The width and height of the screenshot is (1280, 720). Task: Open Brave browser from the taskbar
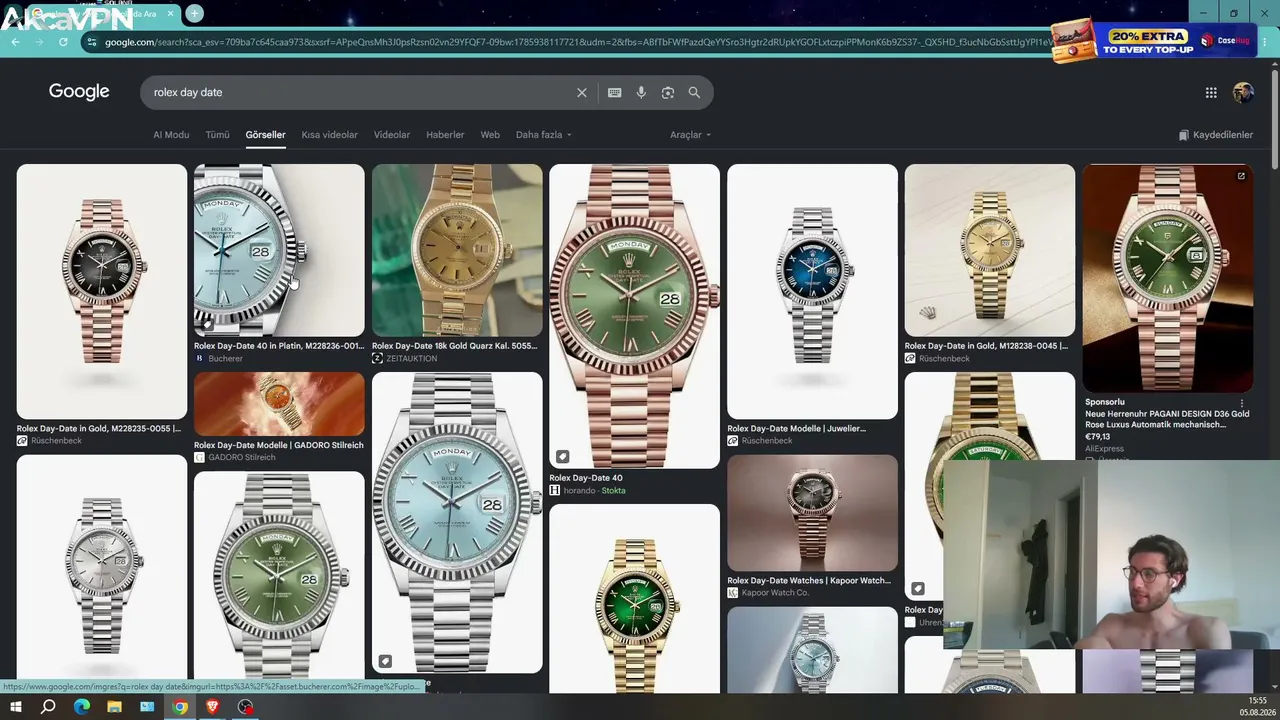212,707
